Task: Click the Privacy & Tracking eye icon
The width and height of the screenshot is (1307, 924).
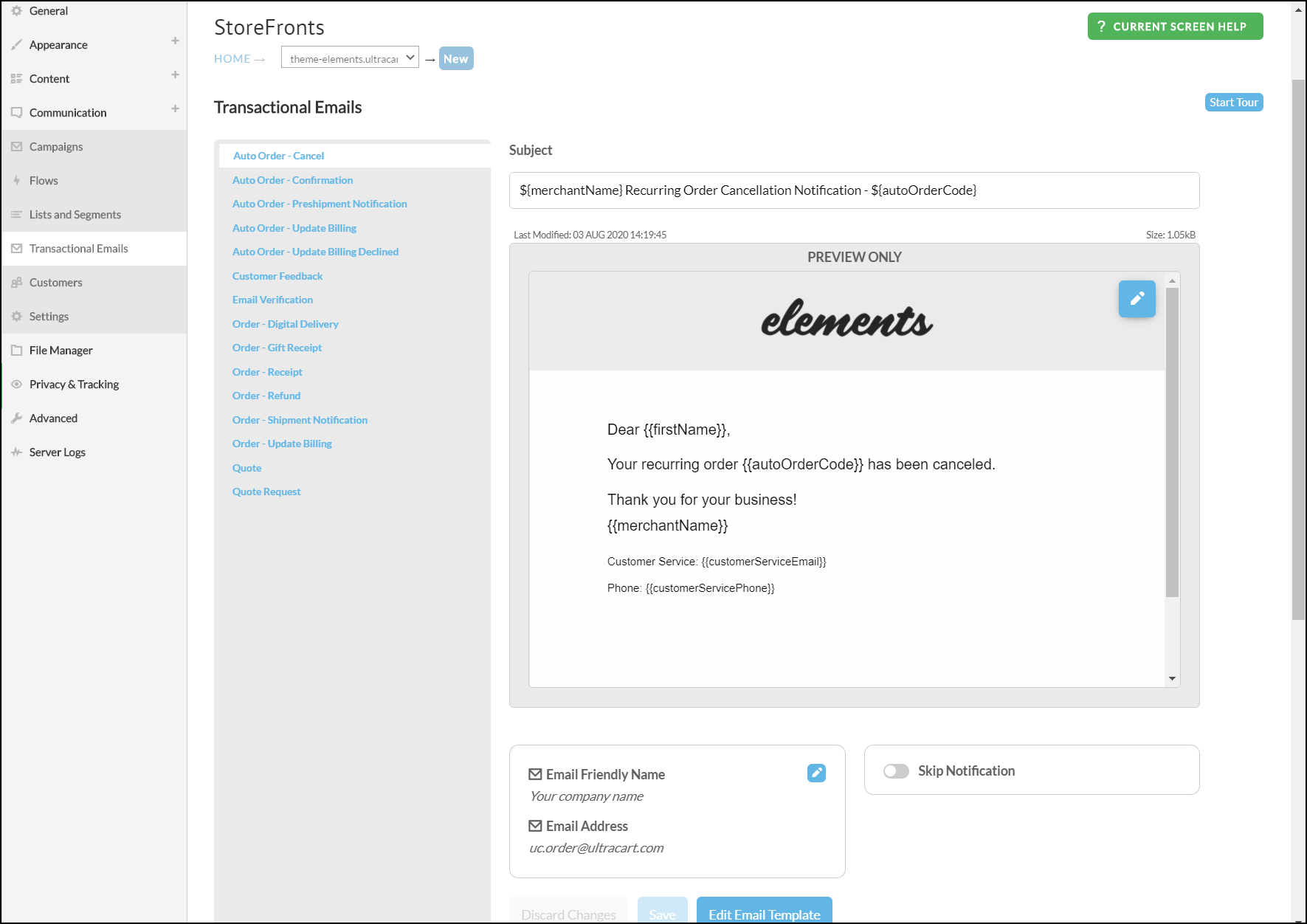Action: pos(16,385)
